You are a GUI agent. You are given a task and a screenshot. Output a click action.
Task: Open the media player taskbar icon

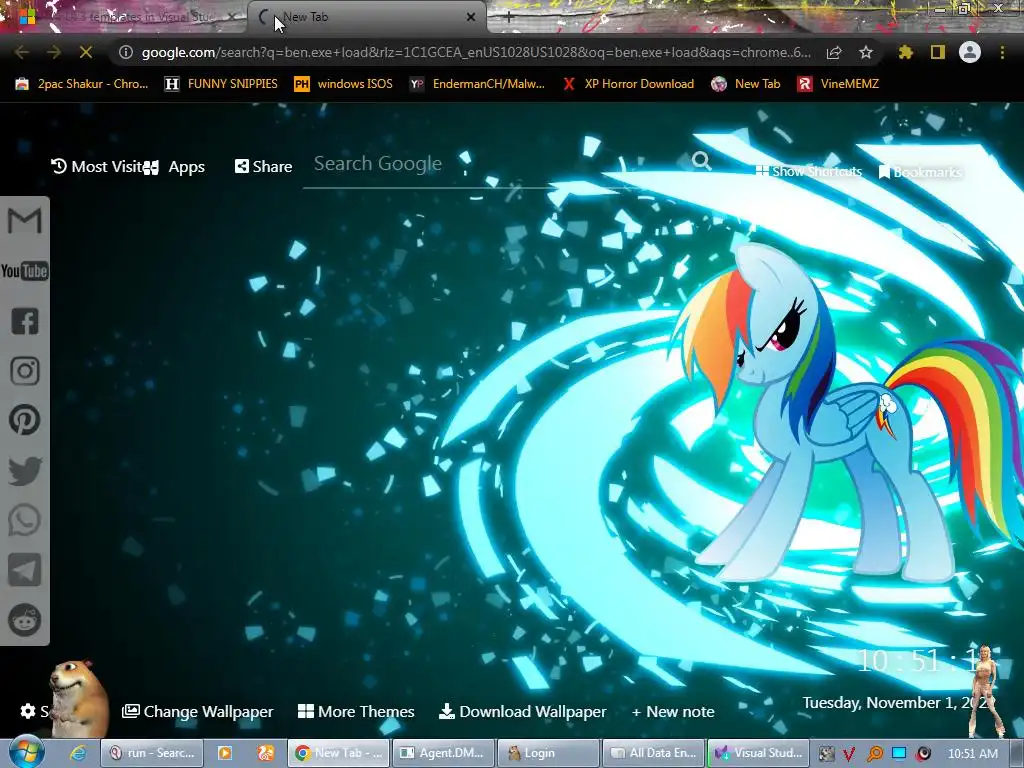225,753
